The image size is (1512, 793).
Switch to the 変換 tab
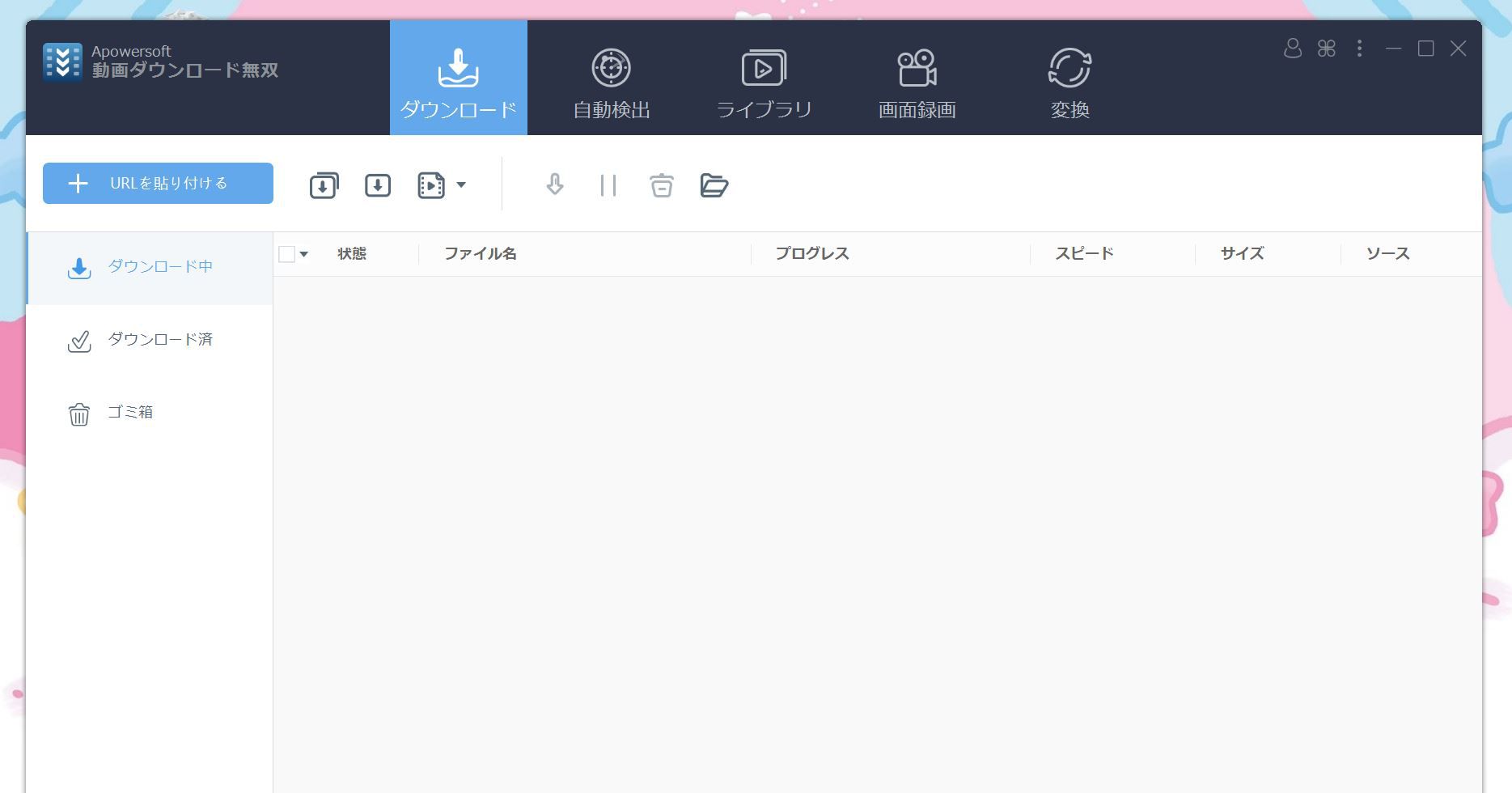pos(1069,81)
